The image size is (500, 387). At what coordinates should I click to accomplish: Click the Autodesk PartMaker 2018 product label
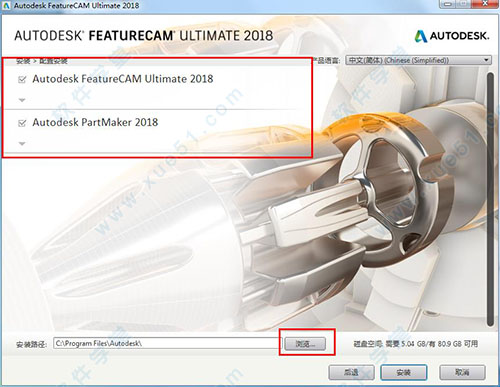(x=95, y=122)
